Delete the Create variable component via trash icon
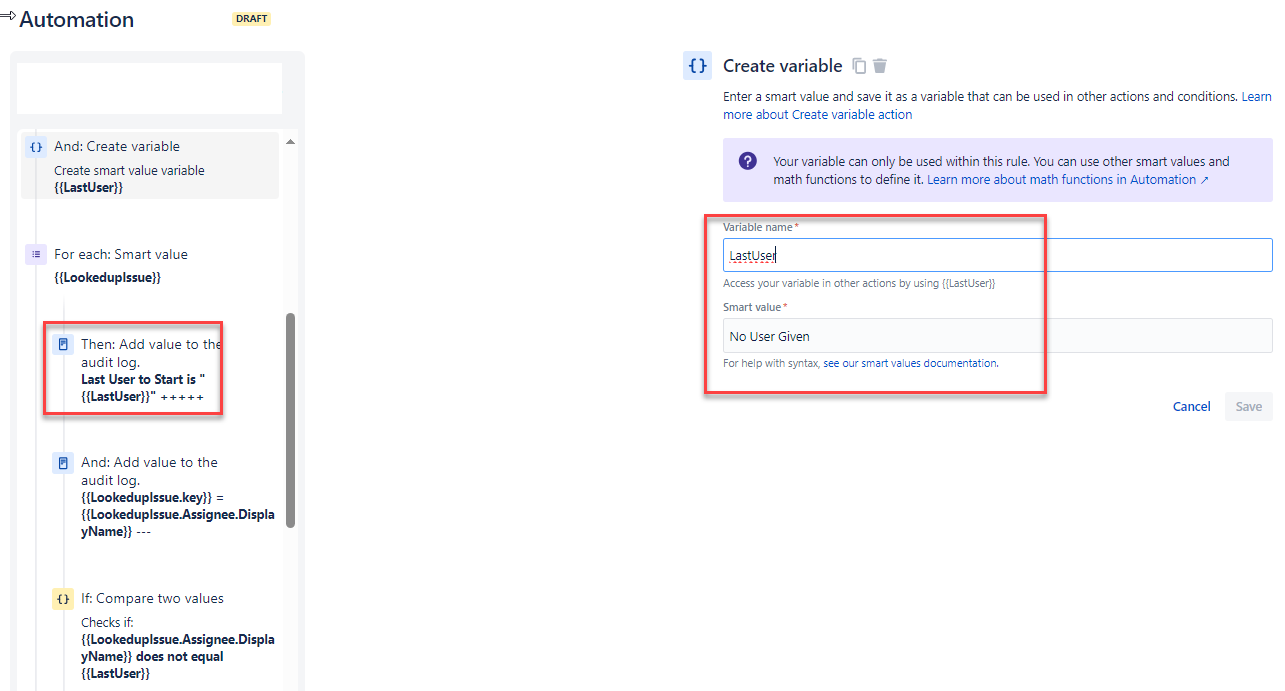Viewport: 1285px width, 691px height. click(880, 66)
